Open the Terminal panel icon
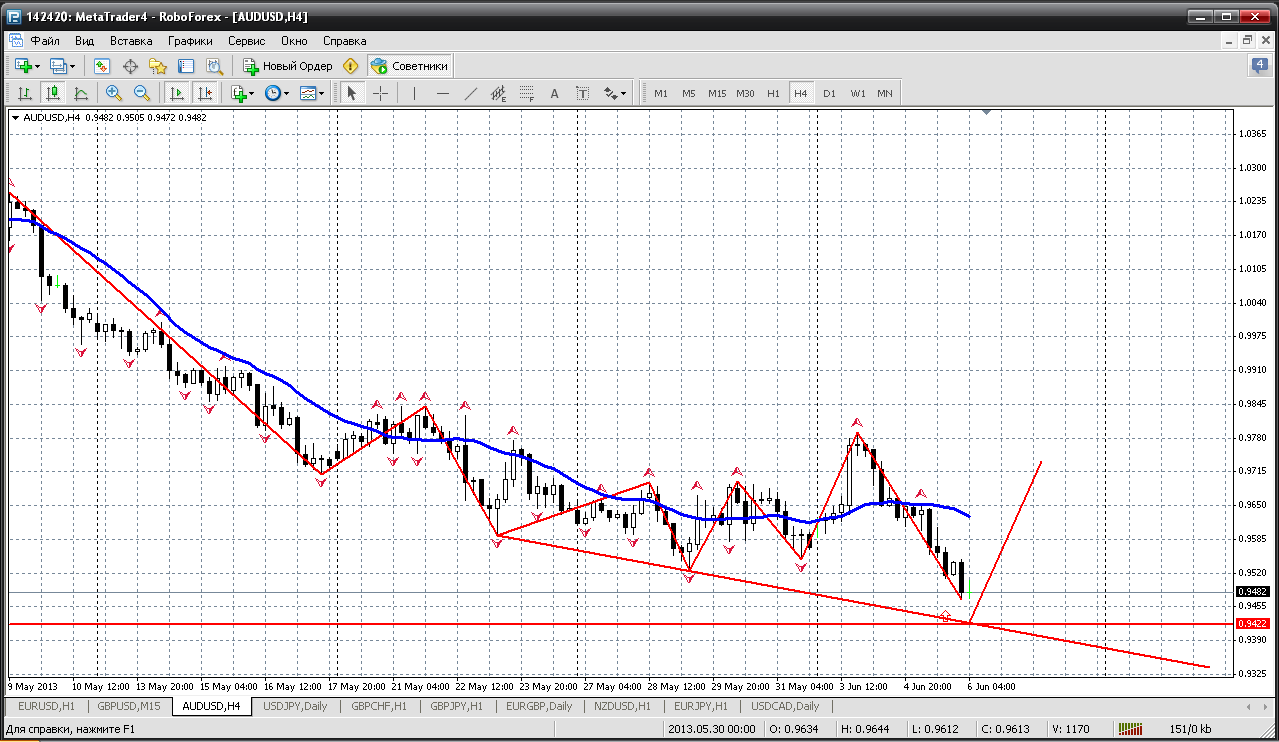 [x=186, y=66]
